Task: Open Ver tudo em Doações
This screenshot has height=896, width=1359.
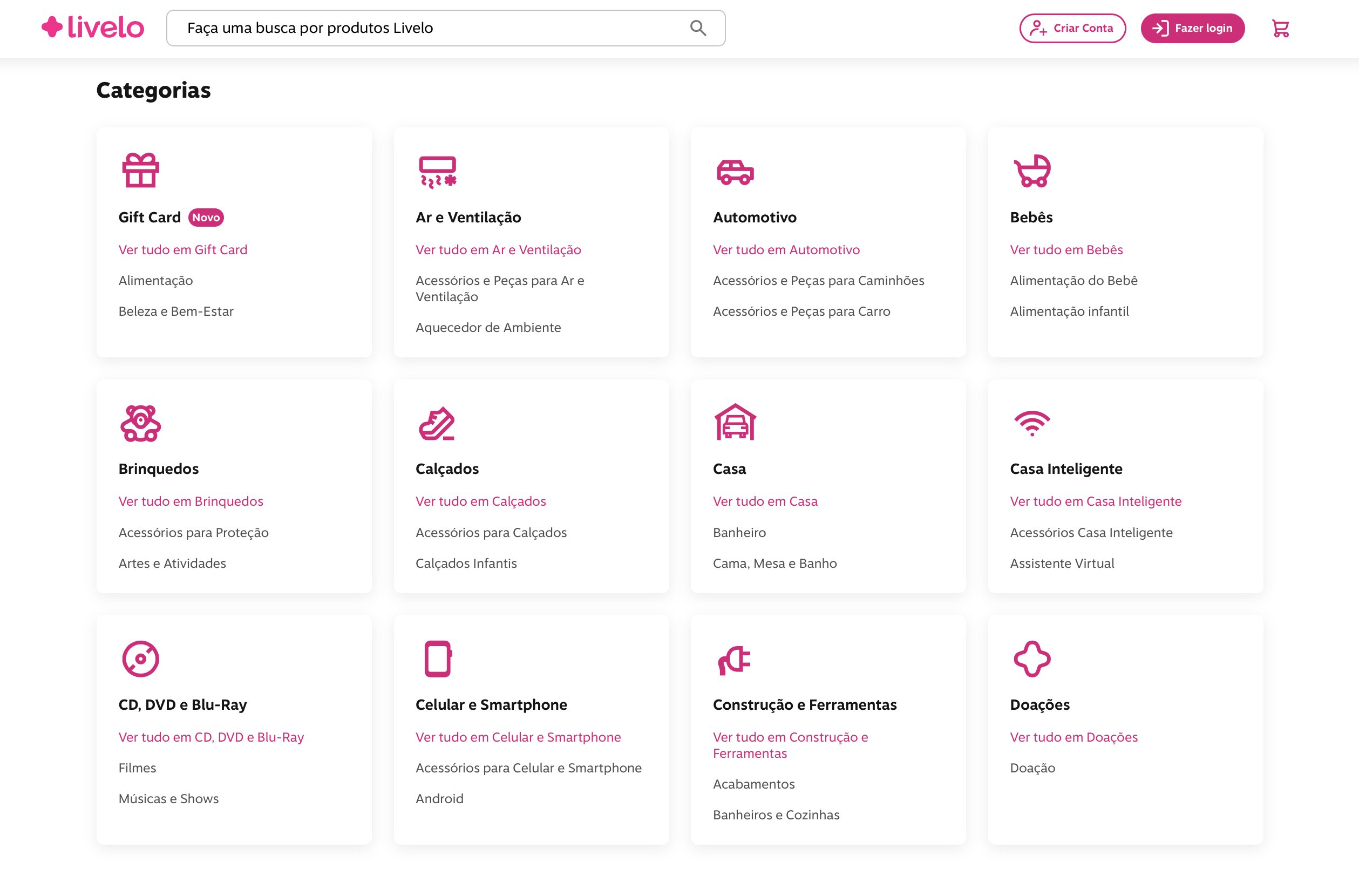Action: click(x=1073, y=737)
